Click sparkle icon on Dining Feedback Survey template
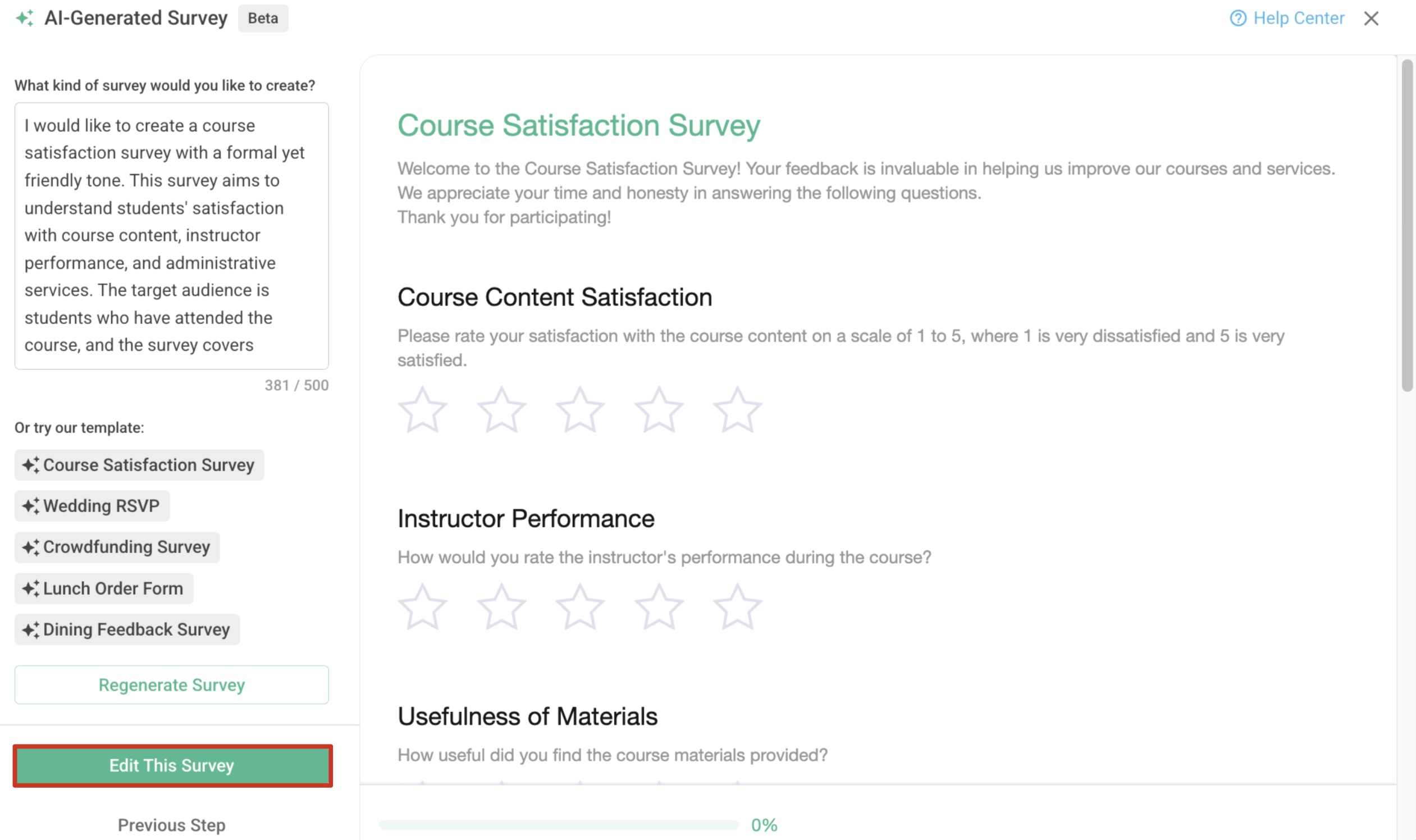 click(30, 629)
